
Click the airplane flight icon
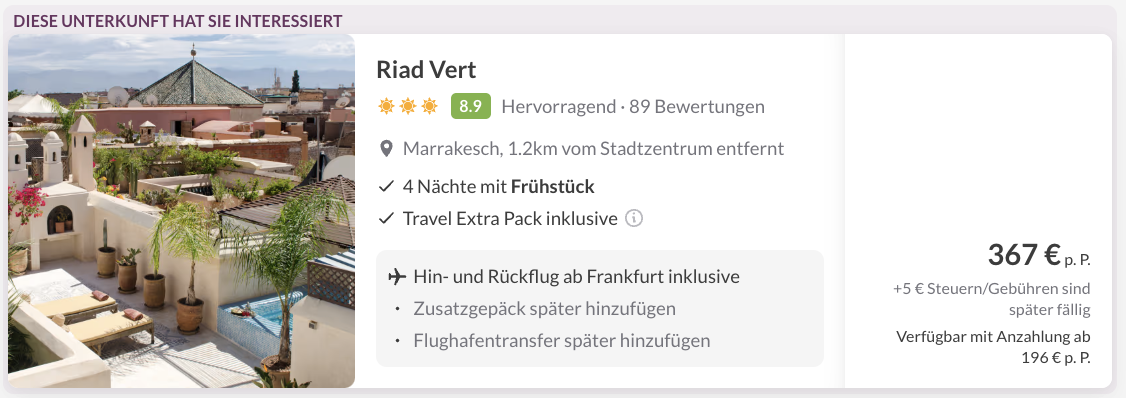396,277
